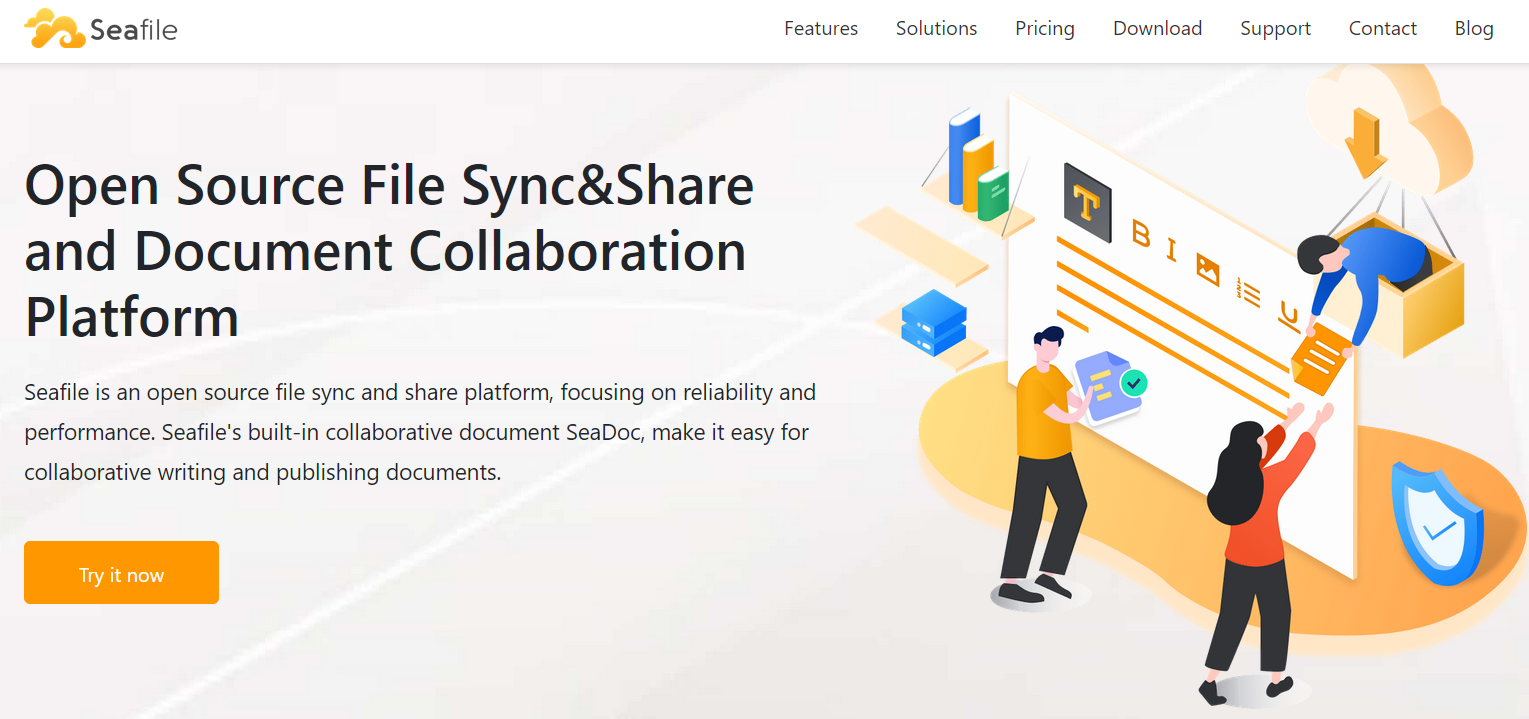The width and height of the screenshot is (1529, 719).
Task: Click the Try it now button
Action: tap(121, 573)
